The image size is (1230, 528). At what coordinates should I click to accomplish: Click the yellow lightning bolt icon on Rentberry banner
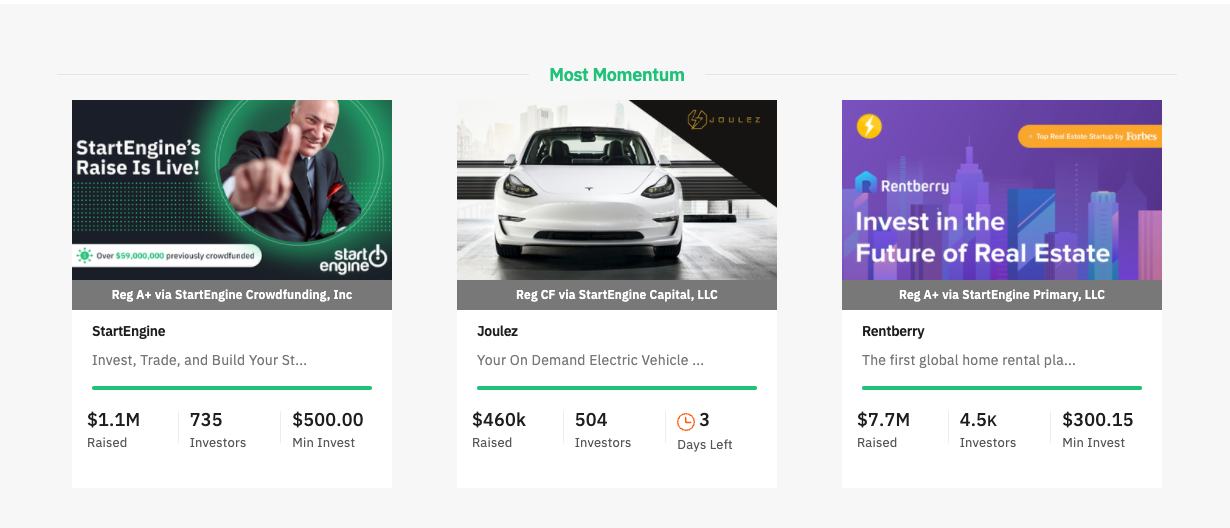pos(869,126)
